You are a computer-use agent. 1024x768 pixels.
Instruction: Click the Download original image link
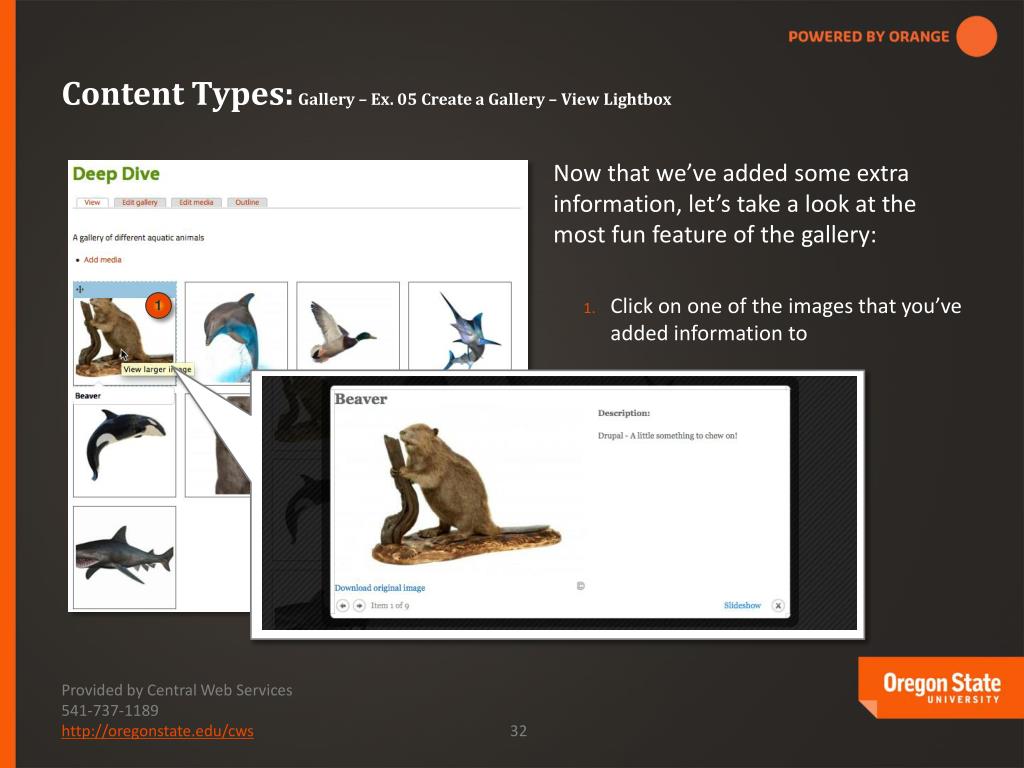pyautogui.click(x=379, y=588)
